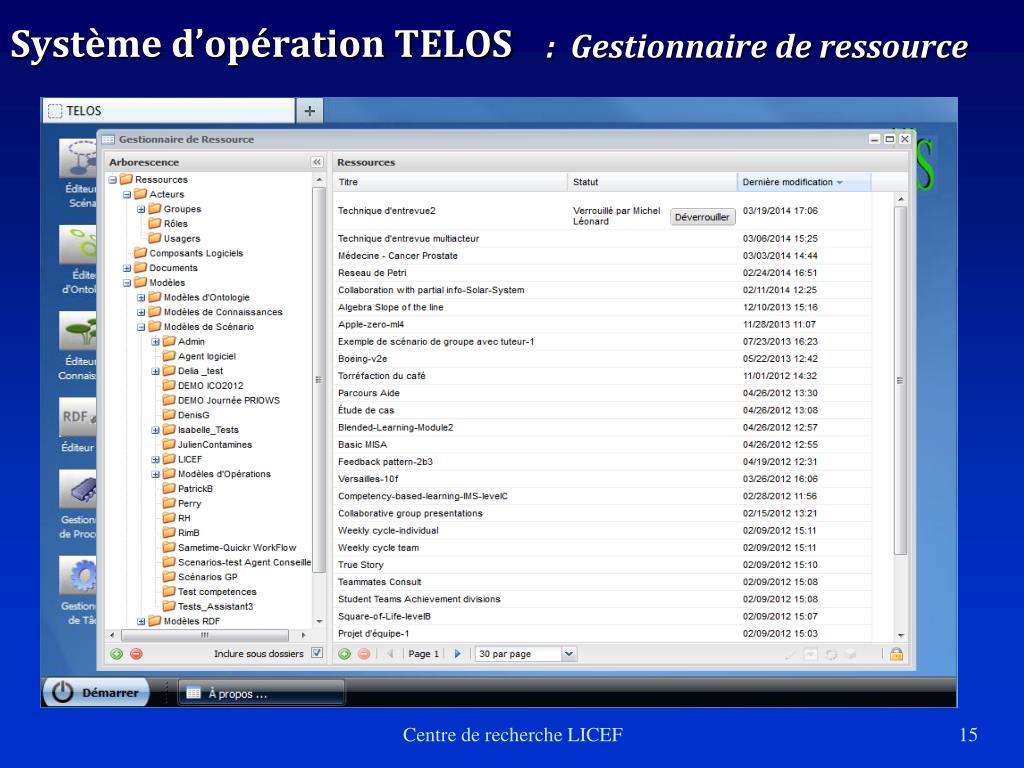Expand the Modèles d'Ontologie node
The width and height of the screenshot is (1024, 768).
point(141,297)
